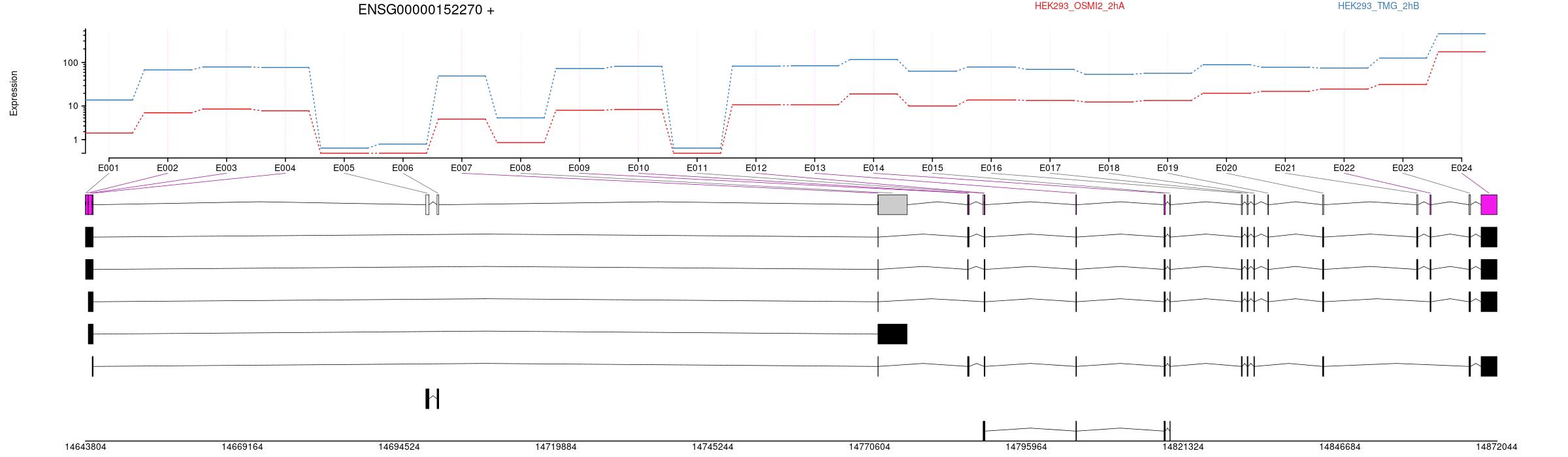
Task: Click exon label E001
Action: coord(108,168)
